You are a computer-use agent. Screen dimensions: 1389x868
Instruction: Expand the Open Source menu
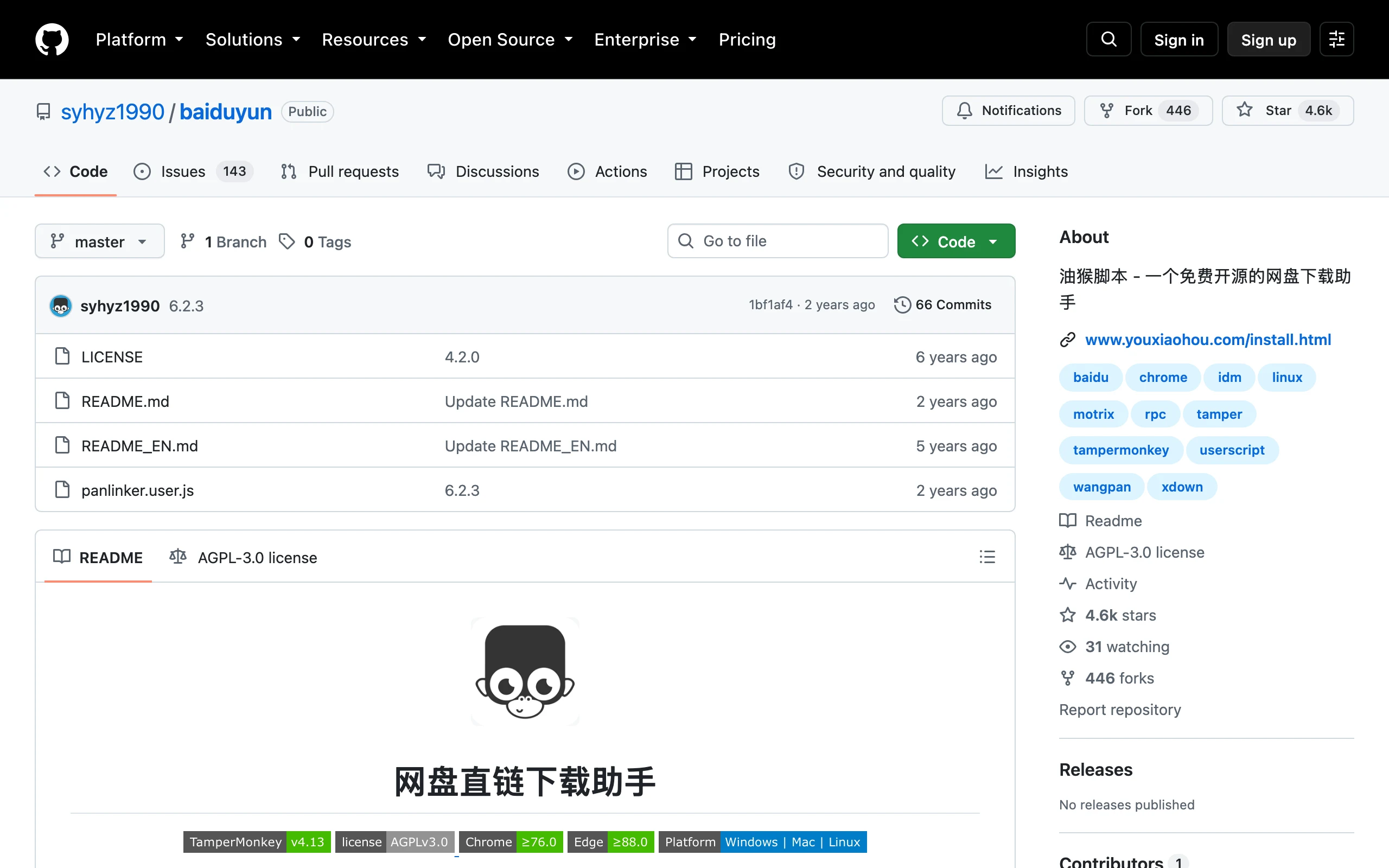tap(510, 39)
